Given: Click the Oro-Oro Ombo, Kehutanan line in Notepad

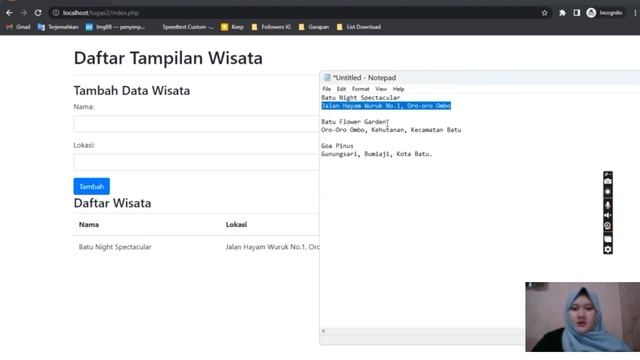Looking at the screenshot, I should [391, 130].
